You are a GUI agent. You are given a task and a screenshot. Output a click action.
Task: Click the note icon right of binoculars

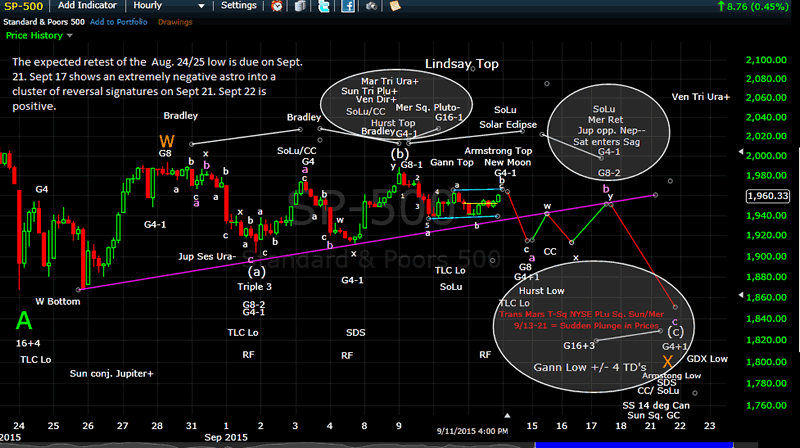[x=394, y=6]
